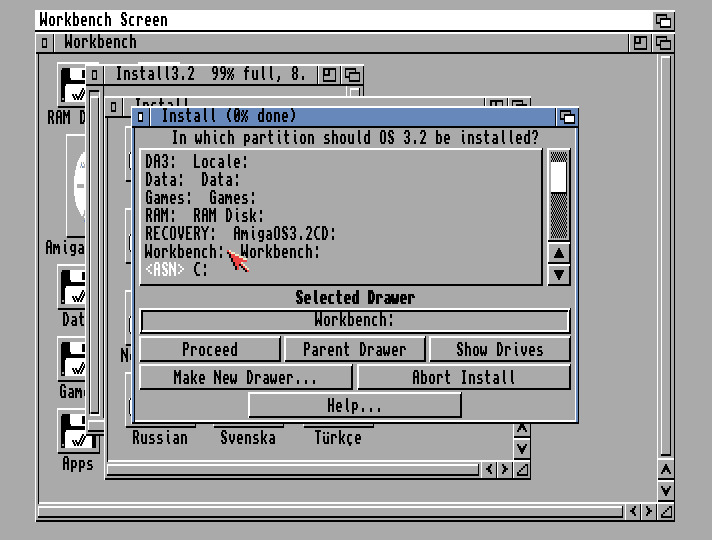The width and height of the screenshot is (712, 540).
Task: Click partition list scroll down arrow
Action: [x=559, y=275]
